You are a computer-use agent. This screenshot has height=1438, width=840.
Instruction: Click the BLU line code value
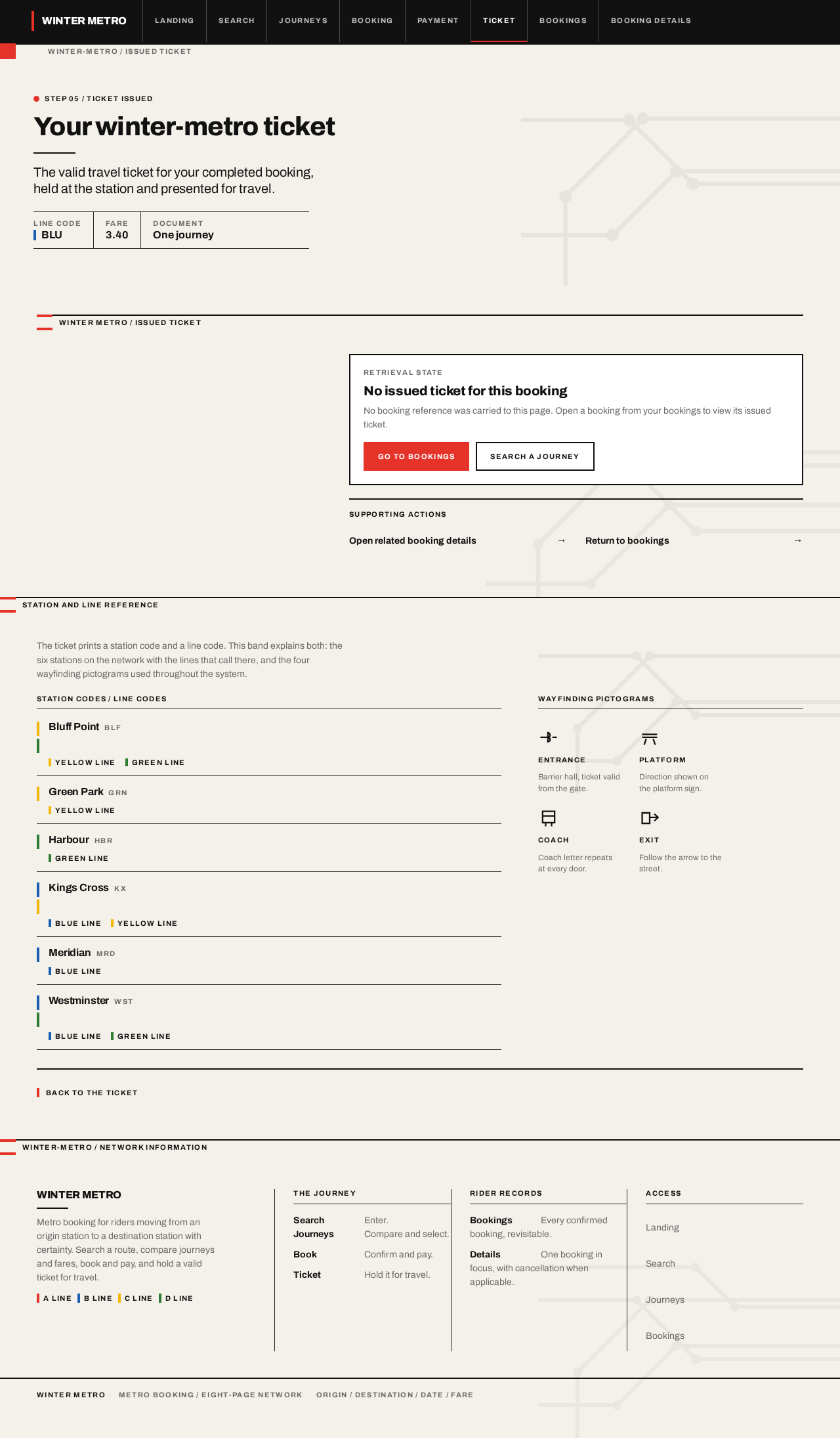tap(52, 235)
